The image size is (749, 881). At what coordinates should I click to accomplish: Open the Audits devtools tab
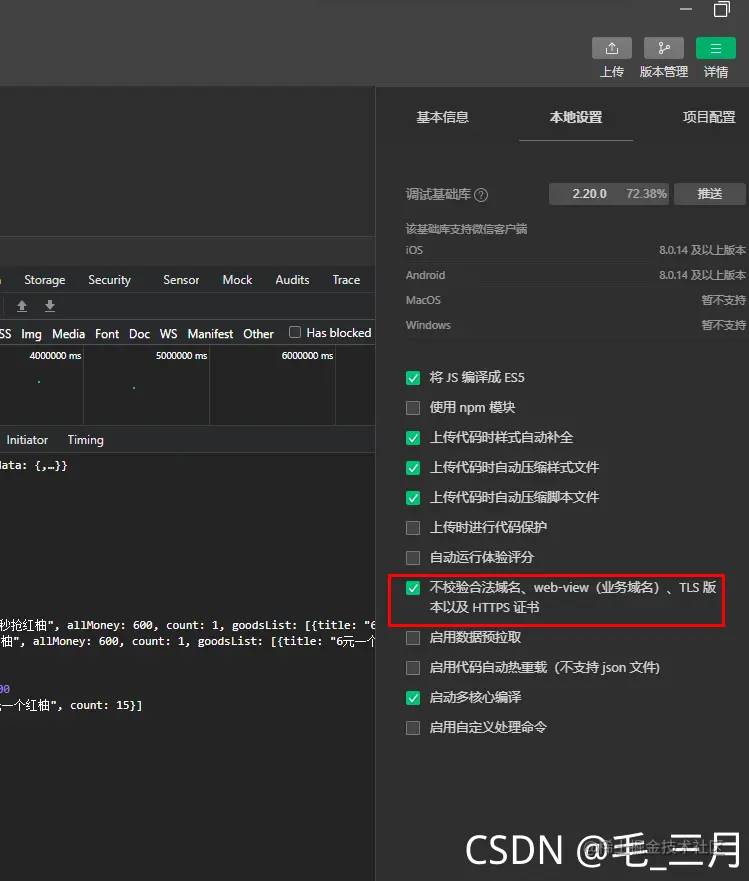point(292,280)
